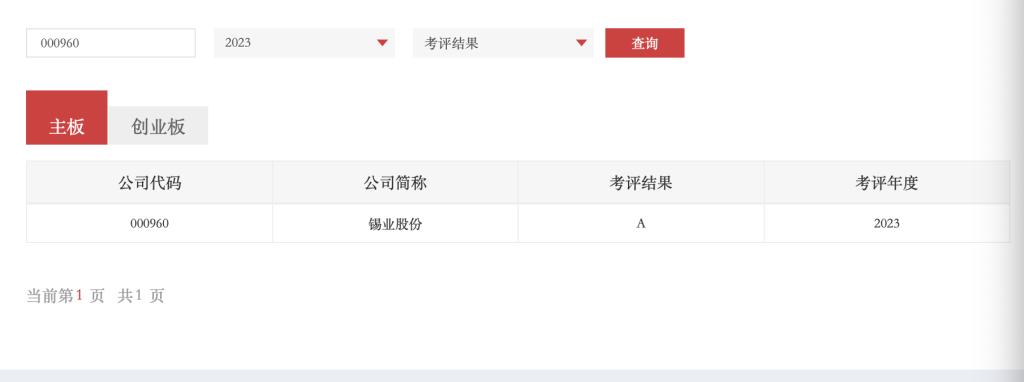Click the red arrow of year dropdown

coord(383,43)
